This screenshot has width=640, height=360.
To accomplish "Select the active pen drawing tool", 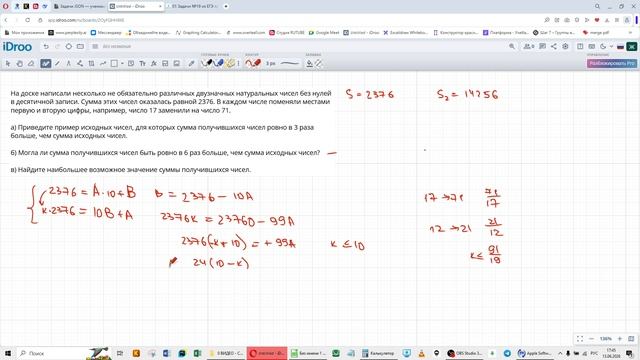I will point(45,63).
